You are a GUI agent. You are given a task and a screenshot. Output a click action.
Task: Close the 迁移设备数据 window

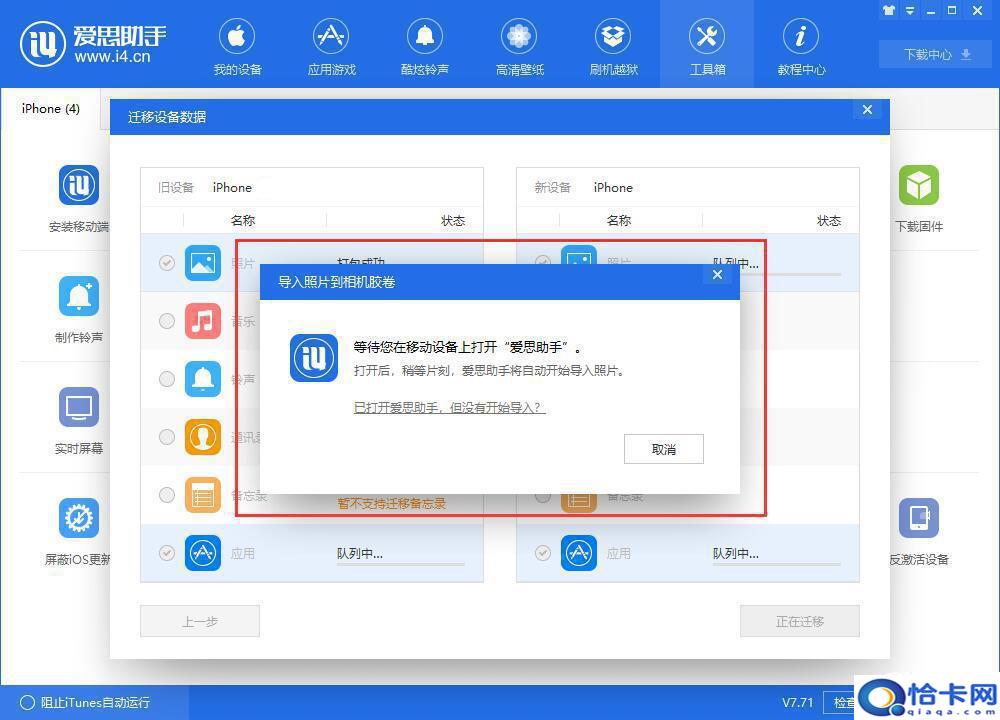[867, 110]
